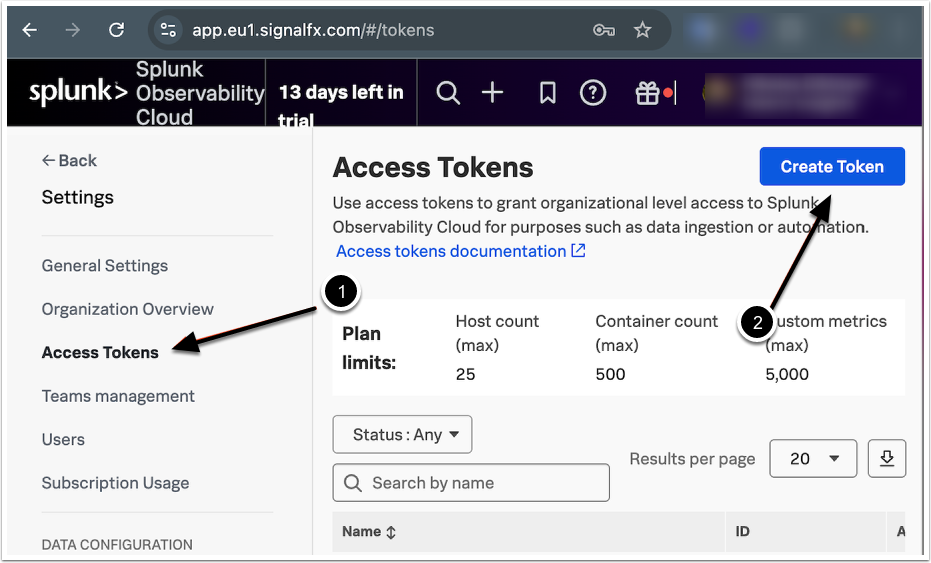The width and height of the screenshot is (931, 563).
Task: Click the gift what's new icon
Action: [x=647, y=93]
